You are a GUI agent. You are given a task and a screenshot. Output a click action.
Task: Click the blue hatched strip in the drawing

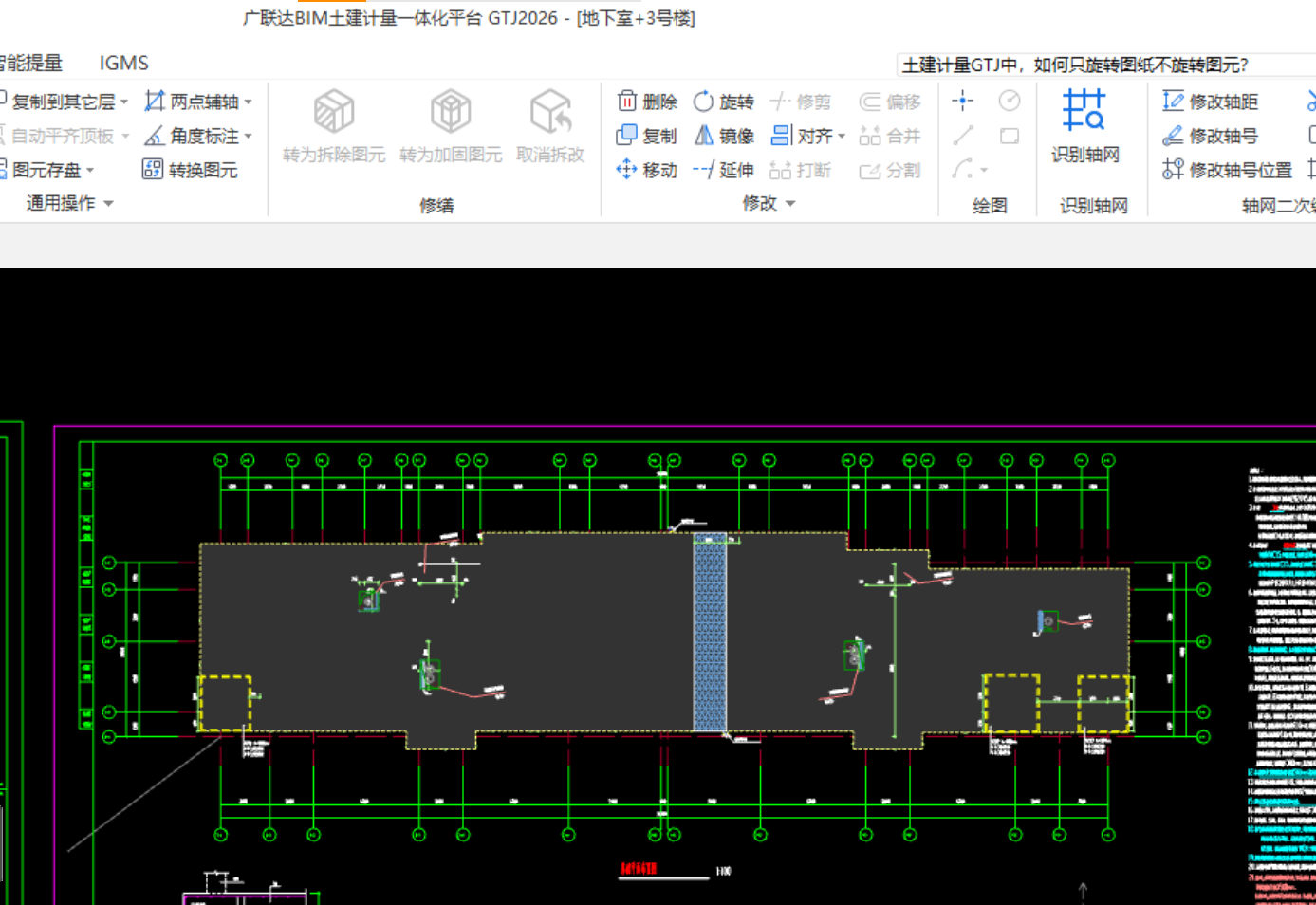[710, 634]
